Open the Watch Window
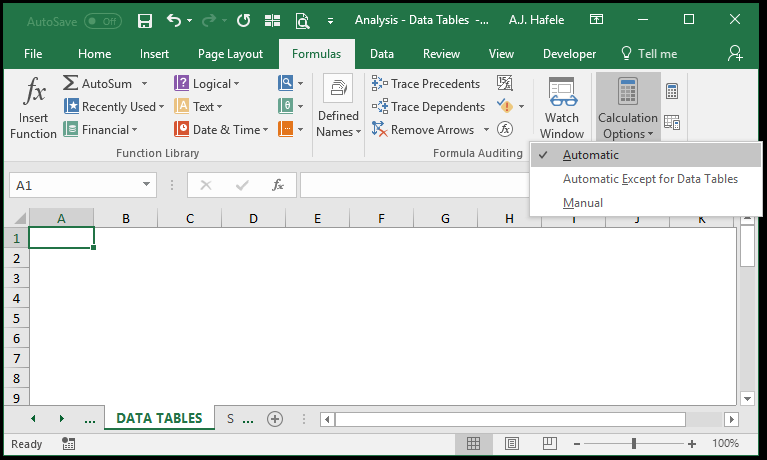The image size is (767, 460). click(562, 108)
